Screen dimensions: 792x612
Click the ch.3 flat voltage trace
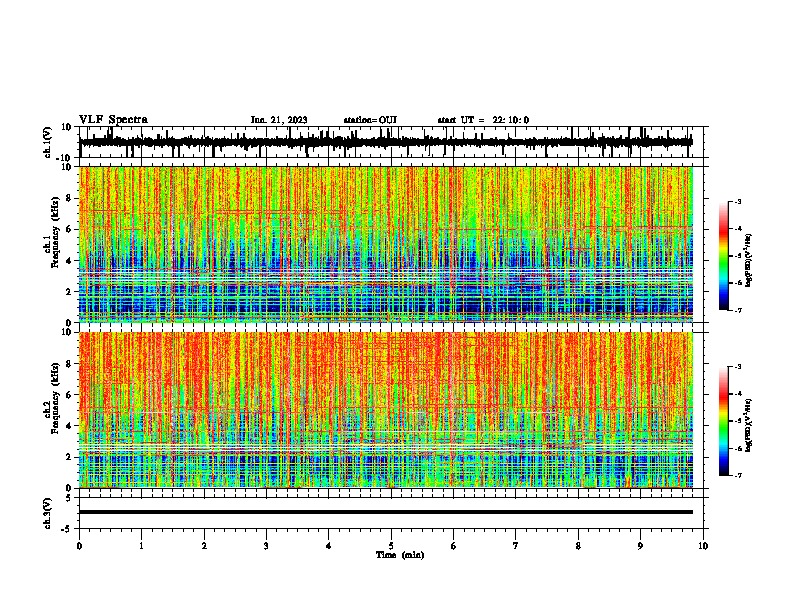pyautogui.click(x=386, y=512)
